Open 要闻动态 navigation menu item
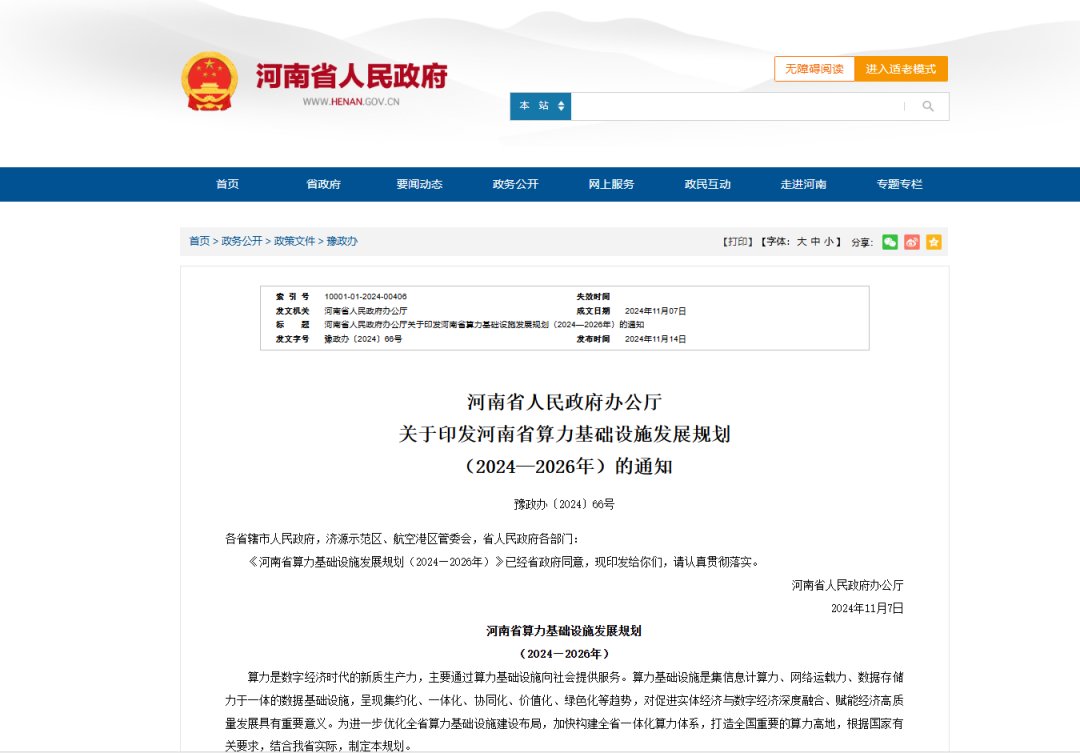This screenshot has height=753, width=1080. tap(419, 184)
